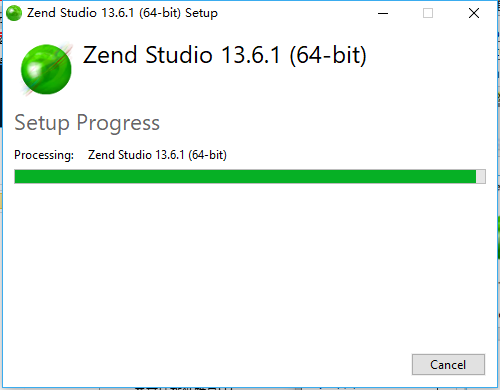Close the Zend Studio Setup dialog
500x390 pixels.
(474, 13)
